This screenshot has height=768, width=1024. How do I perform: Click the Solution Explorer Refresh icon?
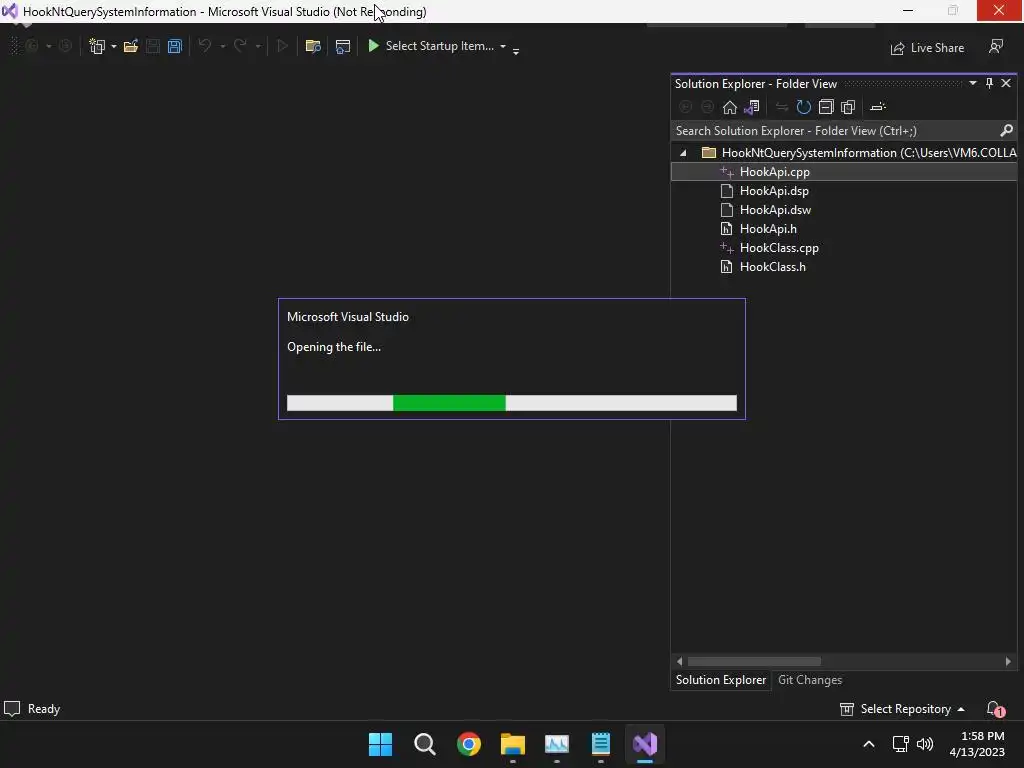point(804,107)
